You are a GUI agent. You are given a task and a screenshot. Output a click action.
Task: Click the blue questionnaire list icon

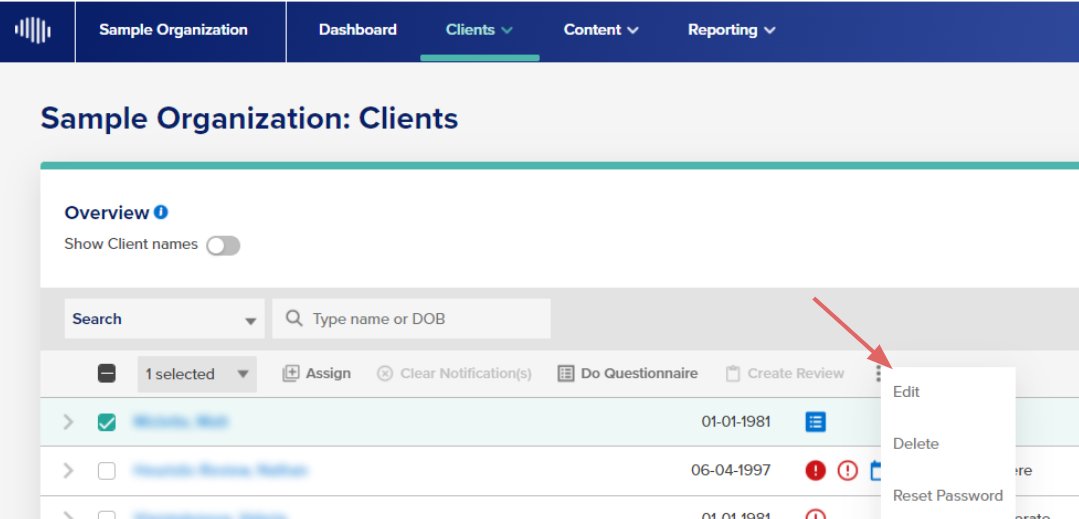coord(815,422)
